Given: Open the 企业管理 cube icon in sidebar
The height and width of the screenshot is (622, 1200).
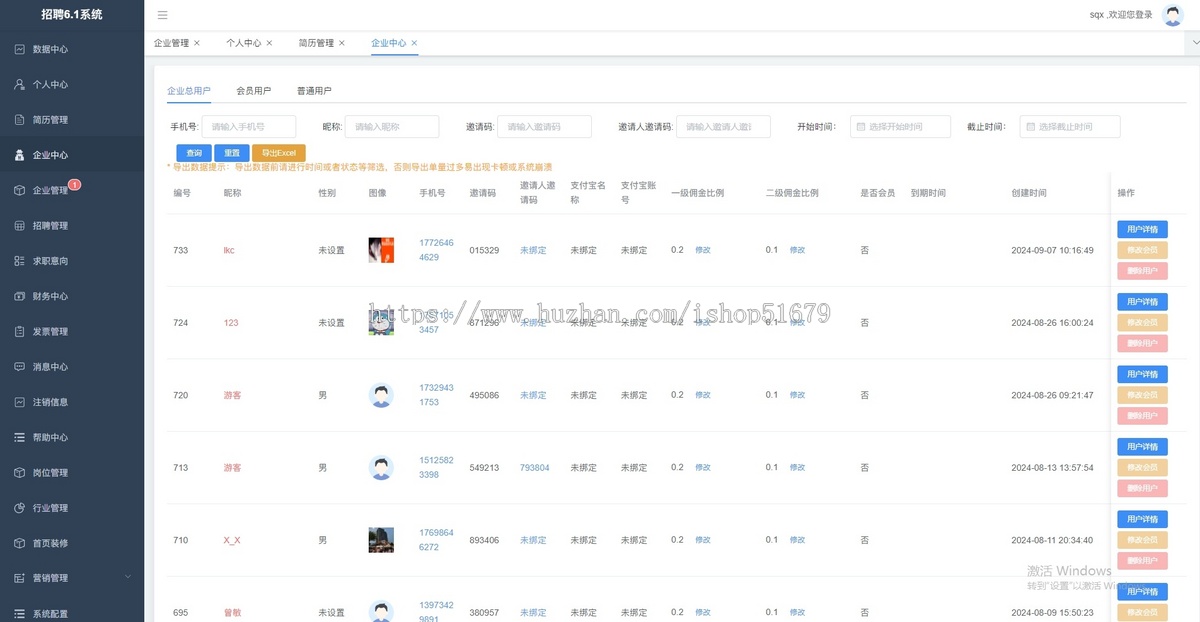Looking at the screenshot, I should pyautogui.click(x=20, y=190).
